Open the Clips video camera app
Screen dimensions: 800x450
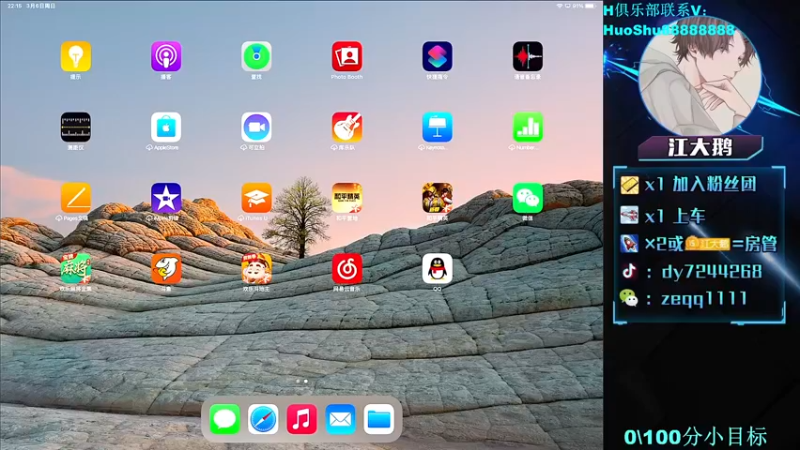[x=256, y=127]
